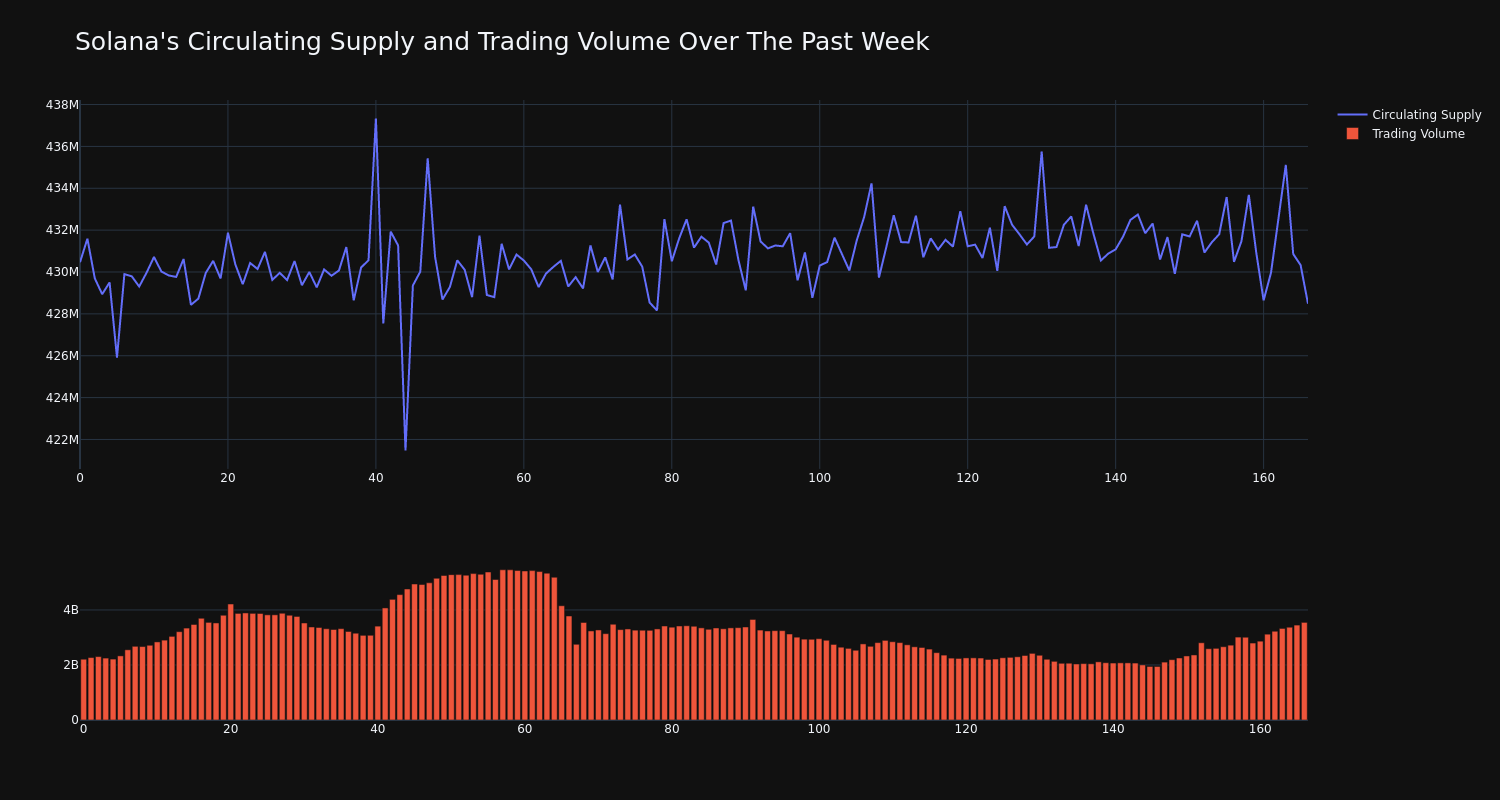Click the highest supply peak near 437M
The image size is (1500, 800).
point(376,119)
